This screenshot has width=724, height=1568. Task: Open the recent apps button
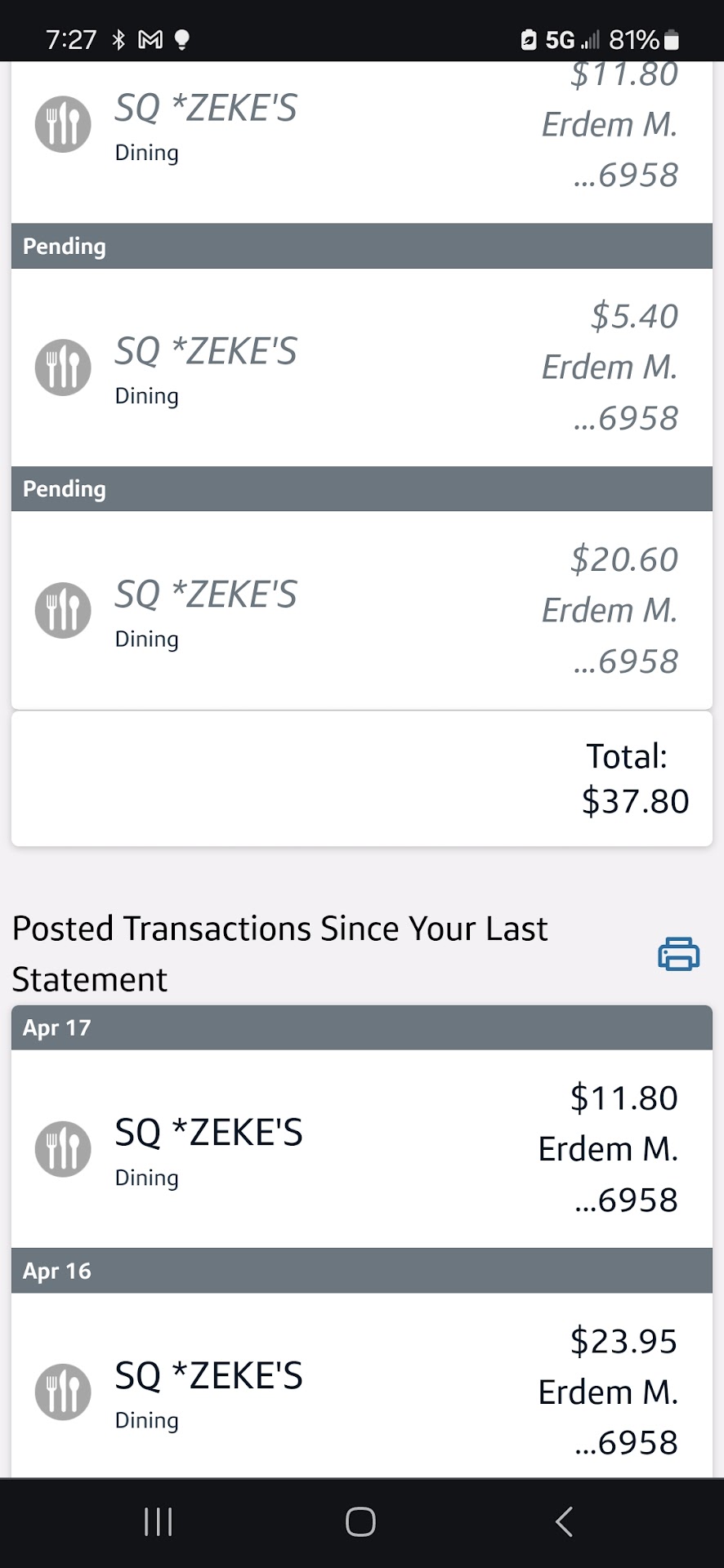158,1521
